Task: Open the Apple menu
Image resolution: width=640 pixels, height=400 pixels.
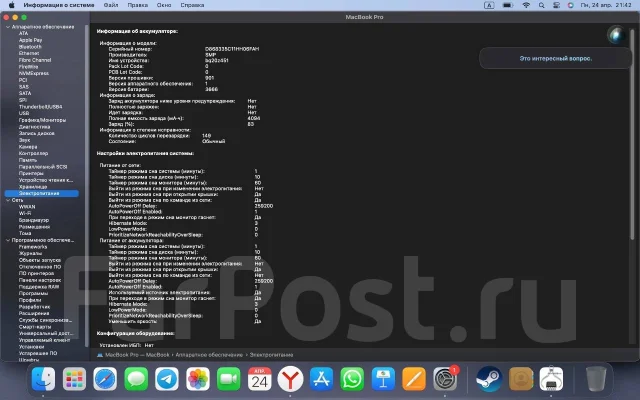Action: (x=11, y=5)
